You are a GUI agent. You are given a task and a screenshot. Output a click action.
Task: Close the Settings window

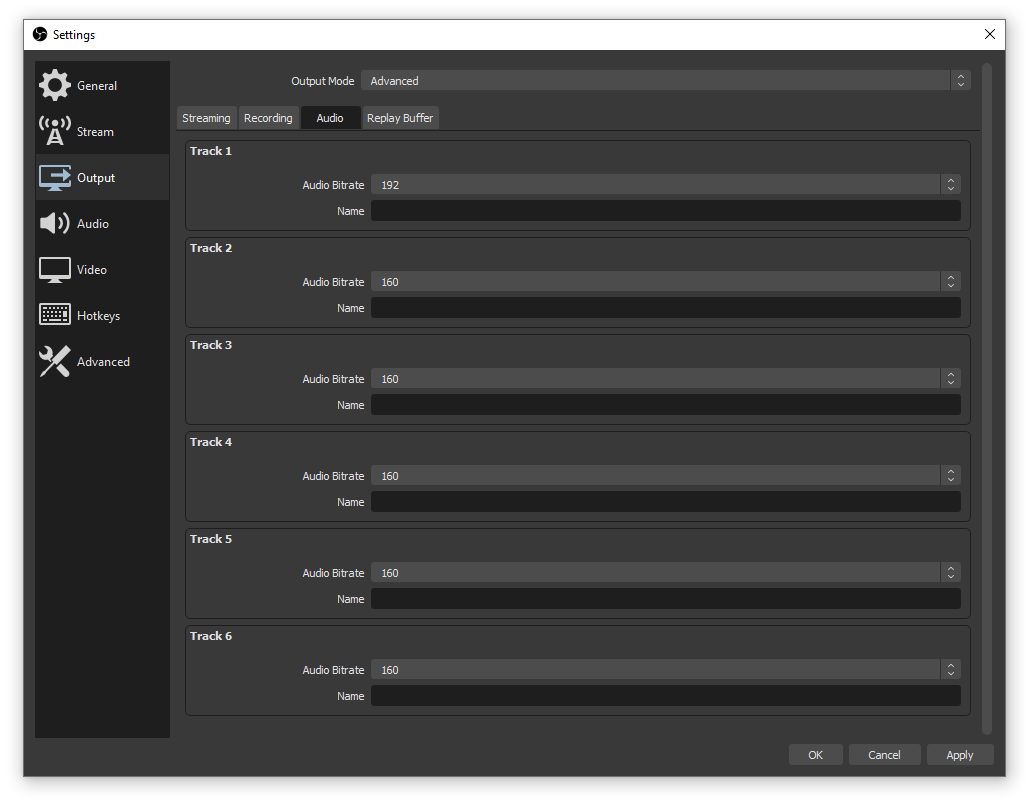(x=989, y=34)
